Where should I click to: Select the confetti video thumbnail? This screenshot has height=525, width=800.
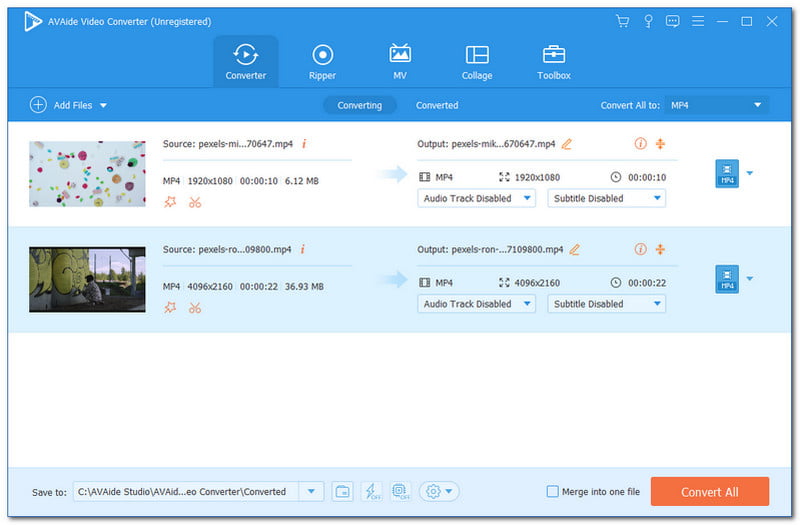point(87,173)
